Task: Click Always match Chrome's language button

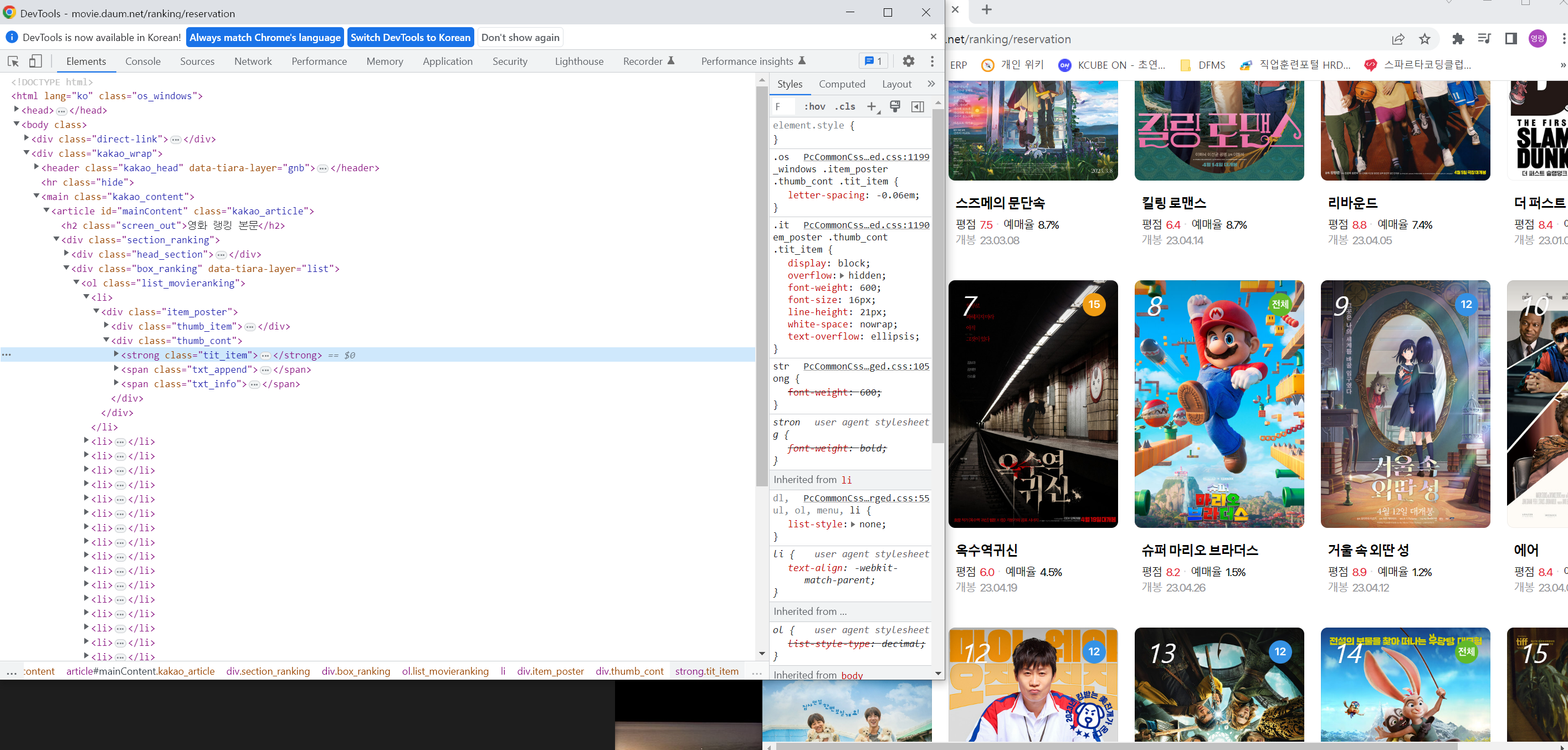Action: point(265,37)
